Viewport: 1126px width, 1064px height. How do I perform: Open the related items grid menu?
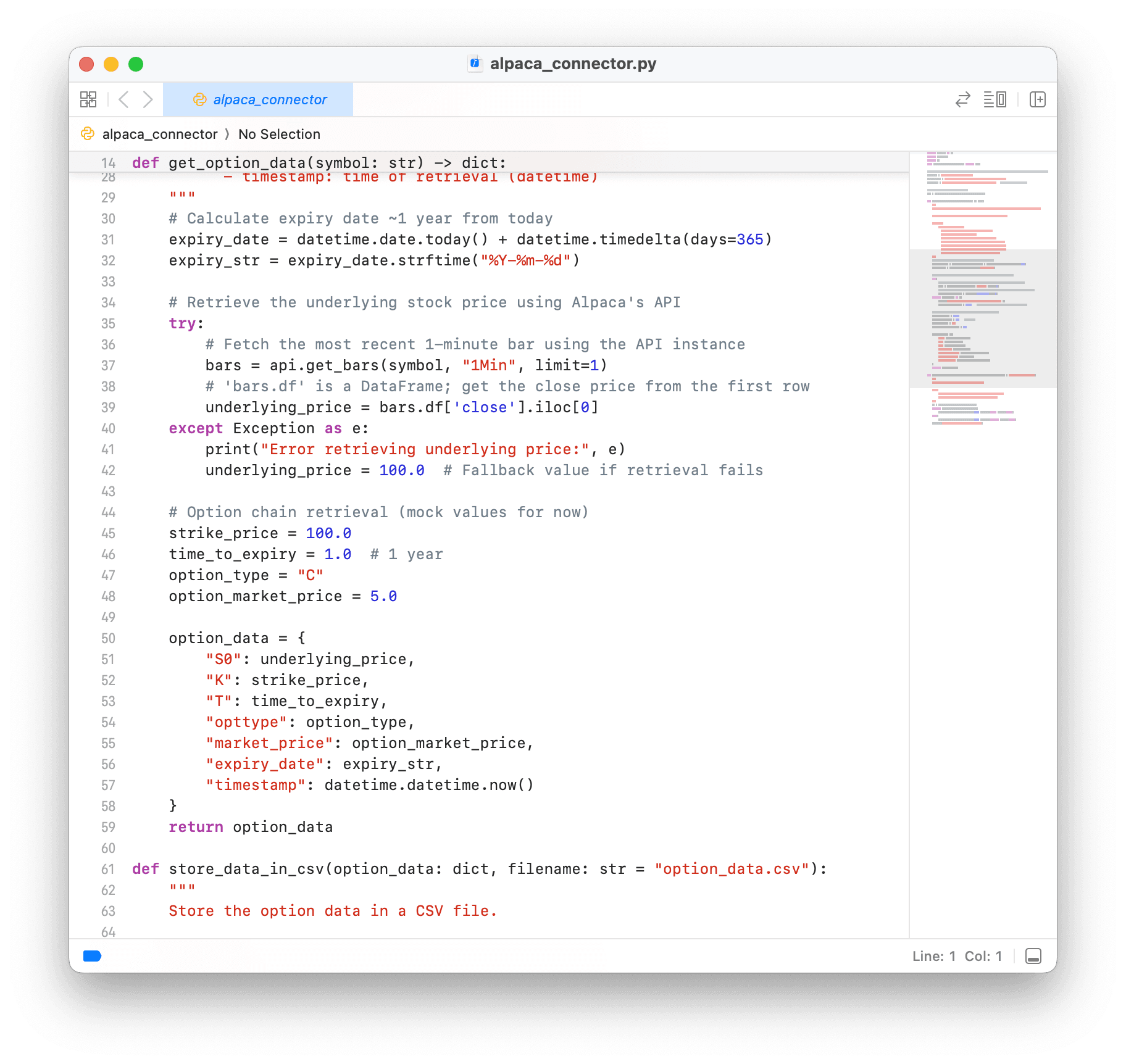(88, 99)
